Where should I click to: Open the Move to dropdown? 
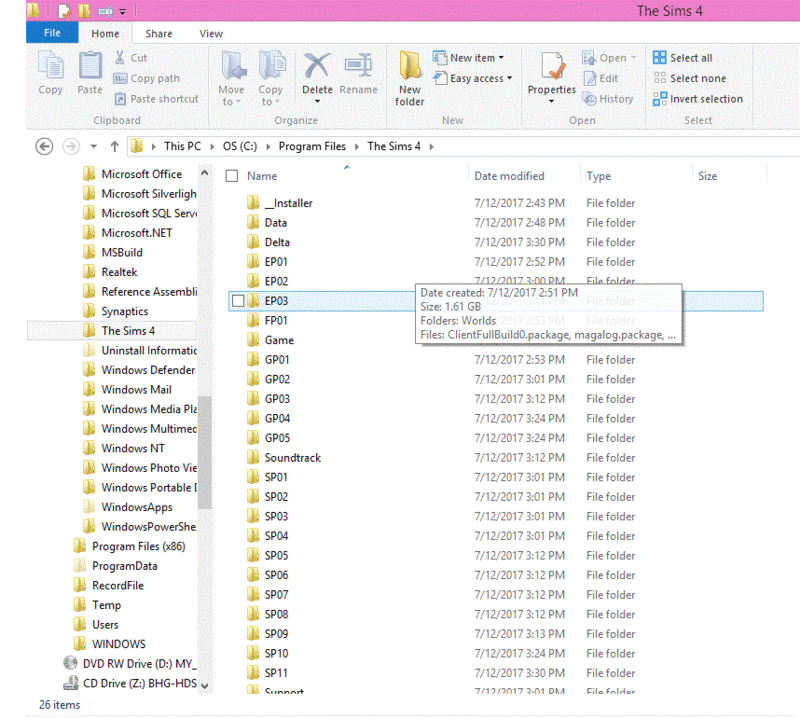click(x=232, y=79)
